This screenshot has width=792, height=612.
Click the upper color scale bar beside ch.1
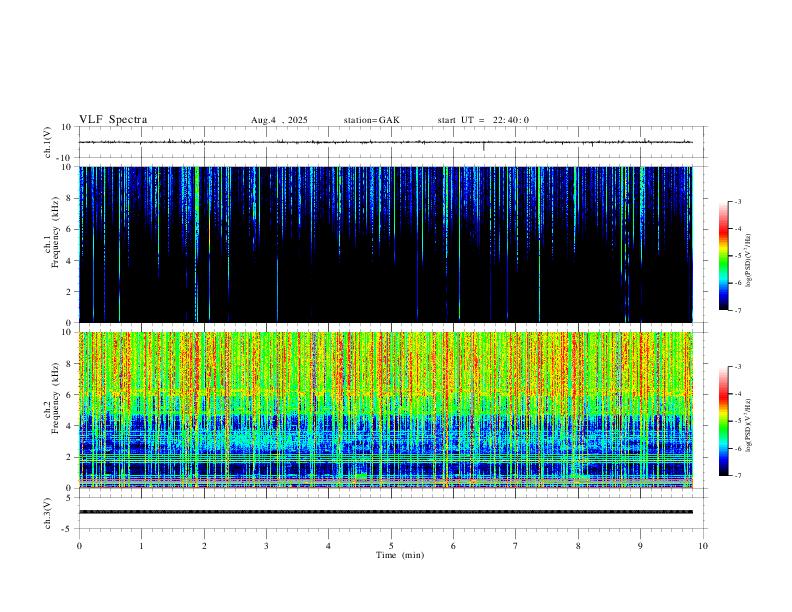tap(724, 256)
